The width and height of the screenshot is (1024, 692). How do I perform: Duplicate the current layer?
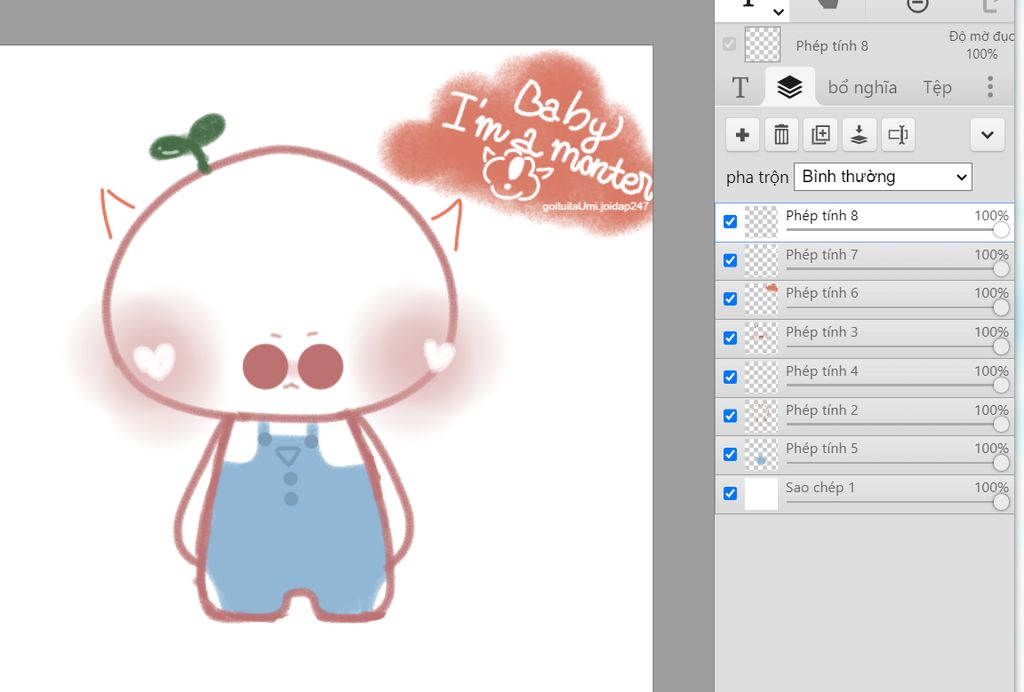[x=820, y=135]
